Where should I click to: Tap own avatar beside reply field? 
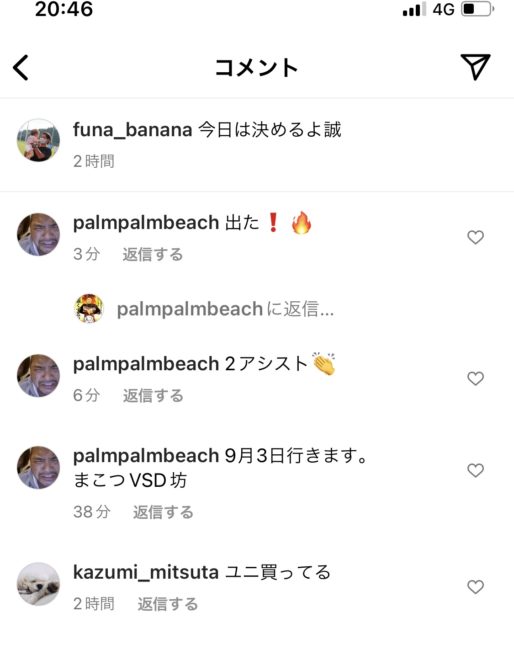89,309
